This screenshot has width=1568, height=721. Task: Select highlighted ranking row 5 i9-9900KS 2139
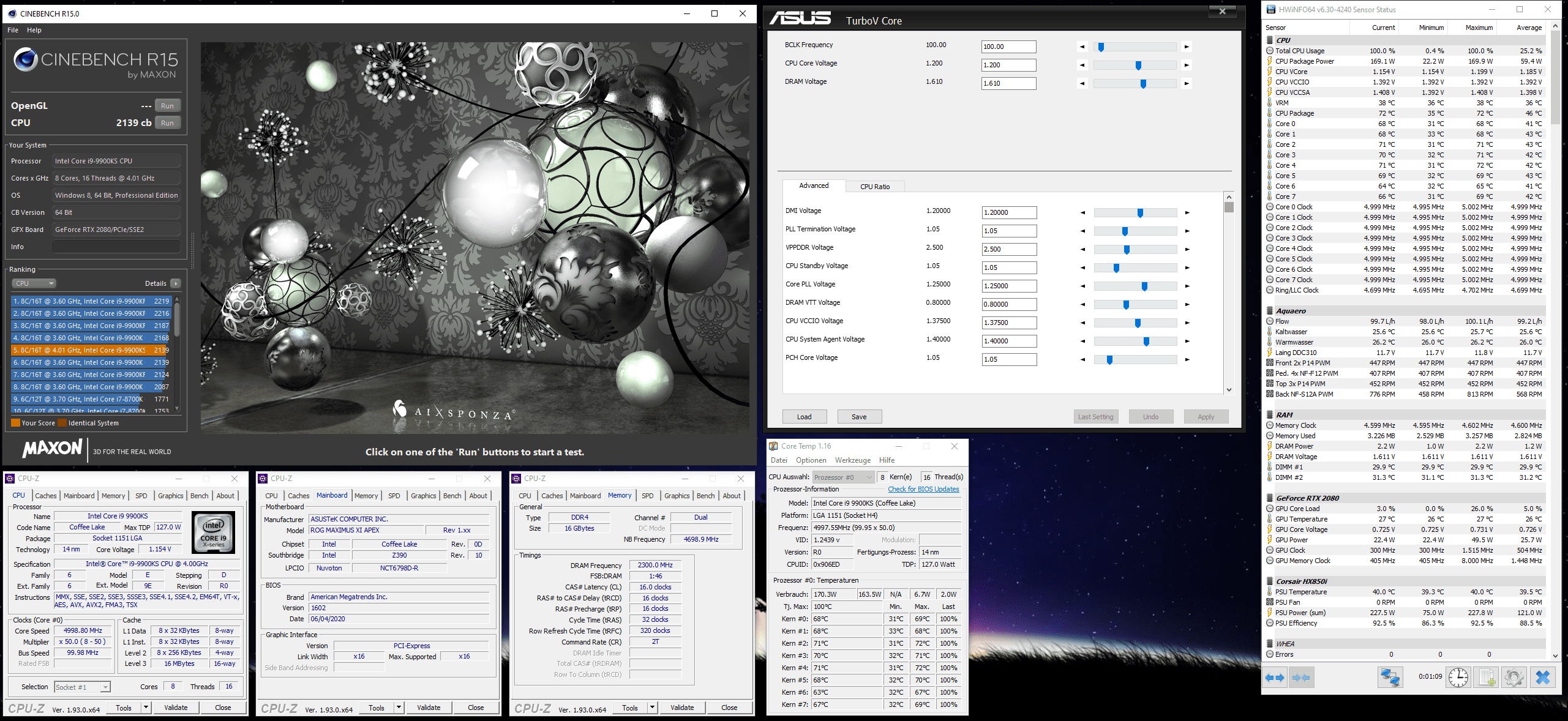coord(91,350)
